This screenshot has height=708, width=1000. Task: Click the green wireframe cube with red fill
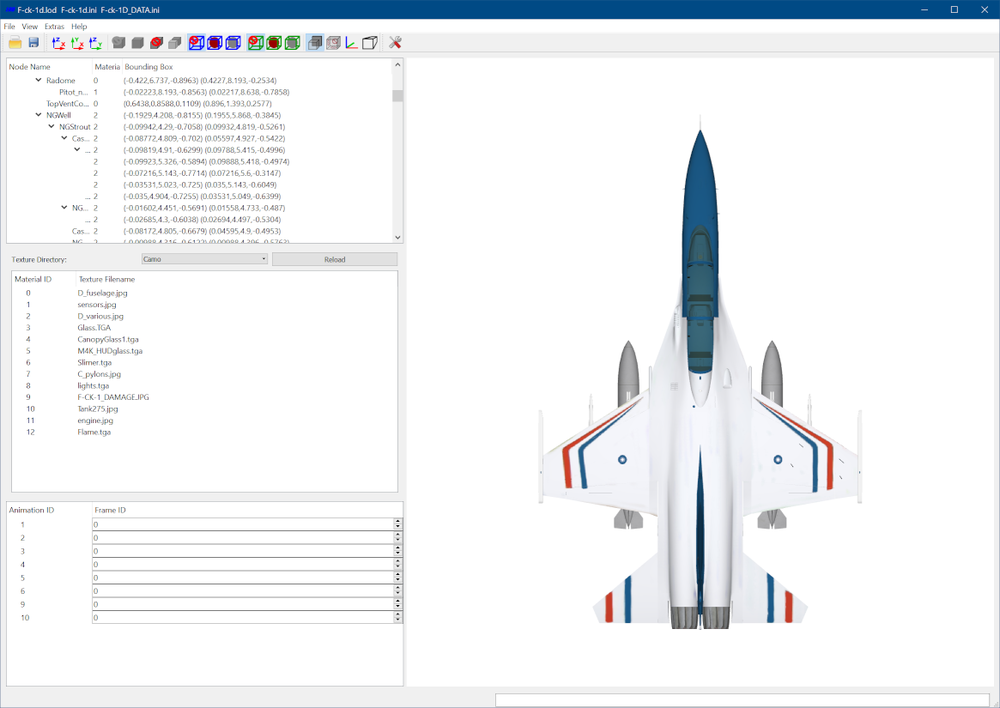click(274, 43)
